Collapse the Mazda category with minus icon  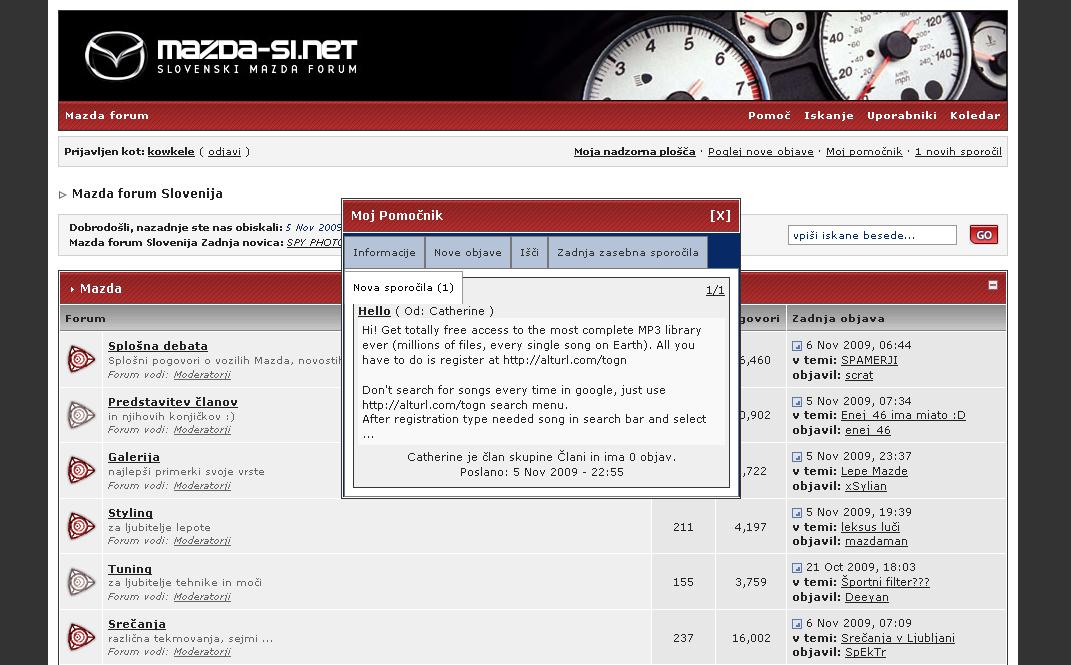(992, 285)
